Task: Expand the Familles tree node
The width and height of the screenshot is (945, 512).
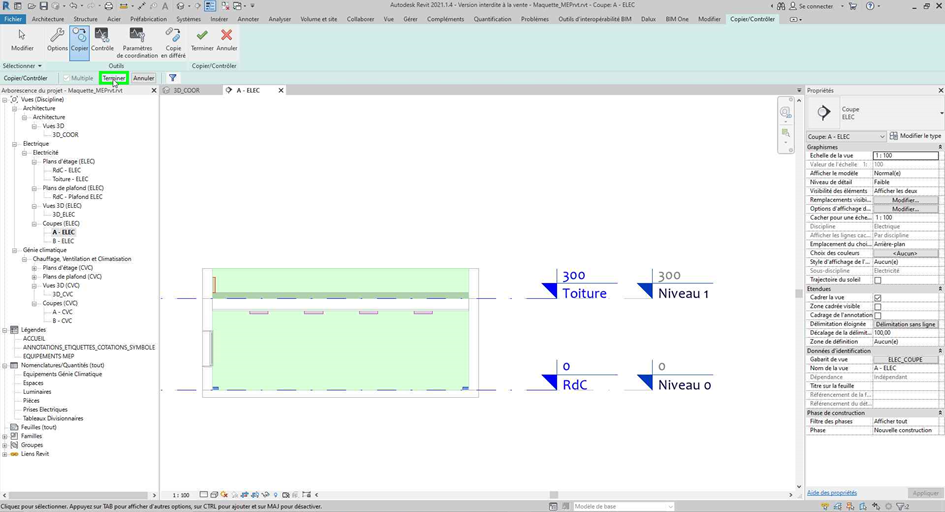Action: pos(5,436)
